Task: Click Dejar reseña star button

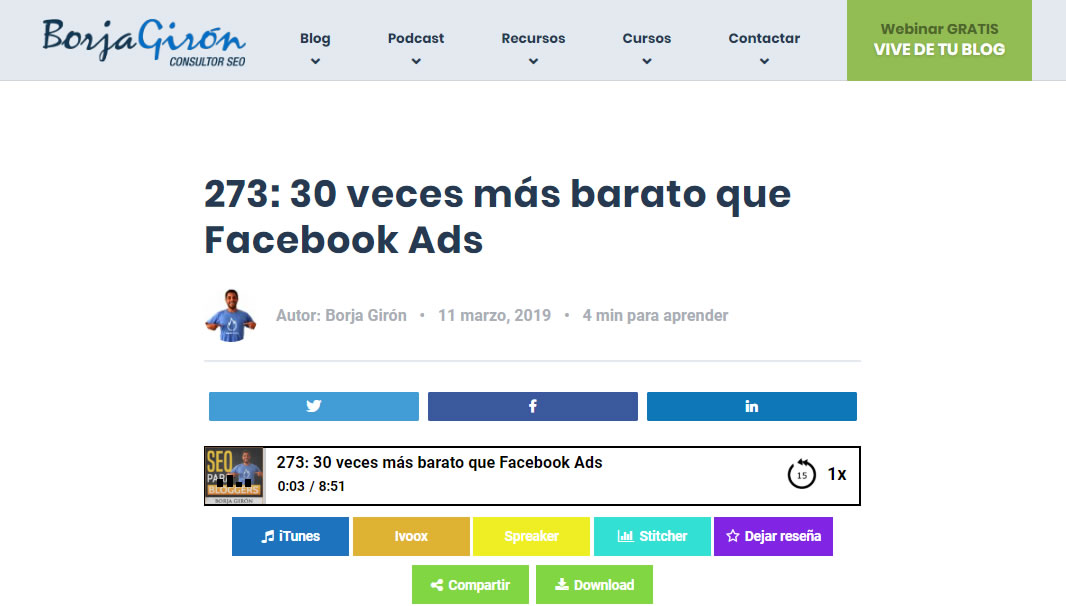Action: click(x=773, y=536)
